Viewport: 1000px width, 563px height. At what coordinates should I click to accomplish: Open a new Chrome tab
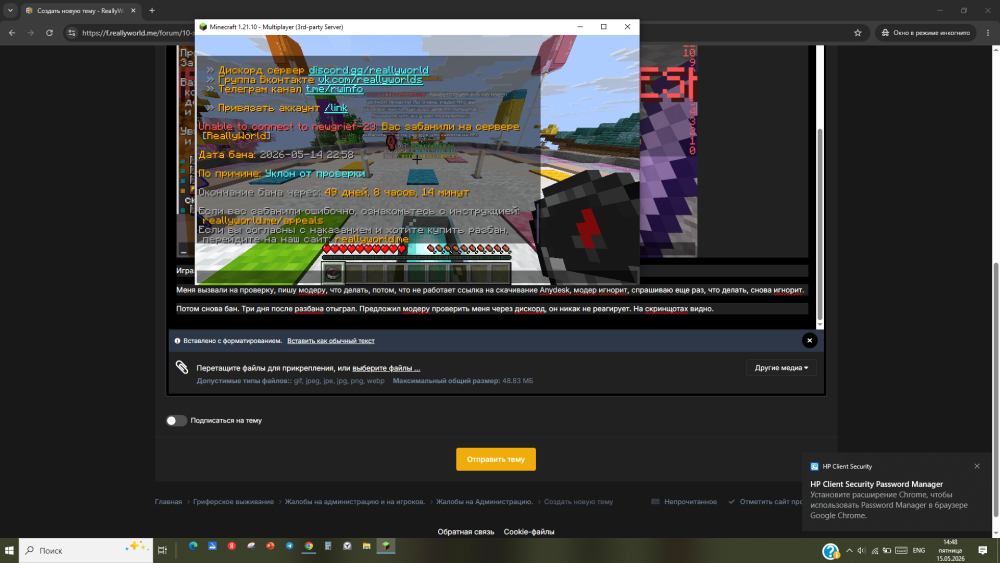click(152, 11)
